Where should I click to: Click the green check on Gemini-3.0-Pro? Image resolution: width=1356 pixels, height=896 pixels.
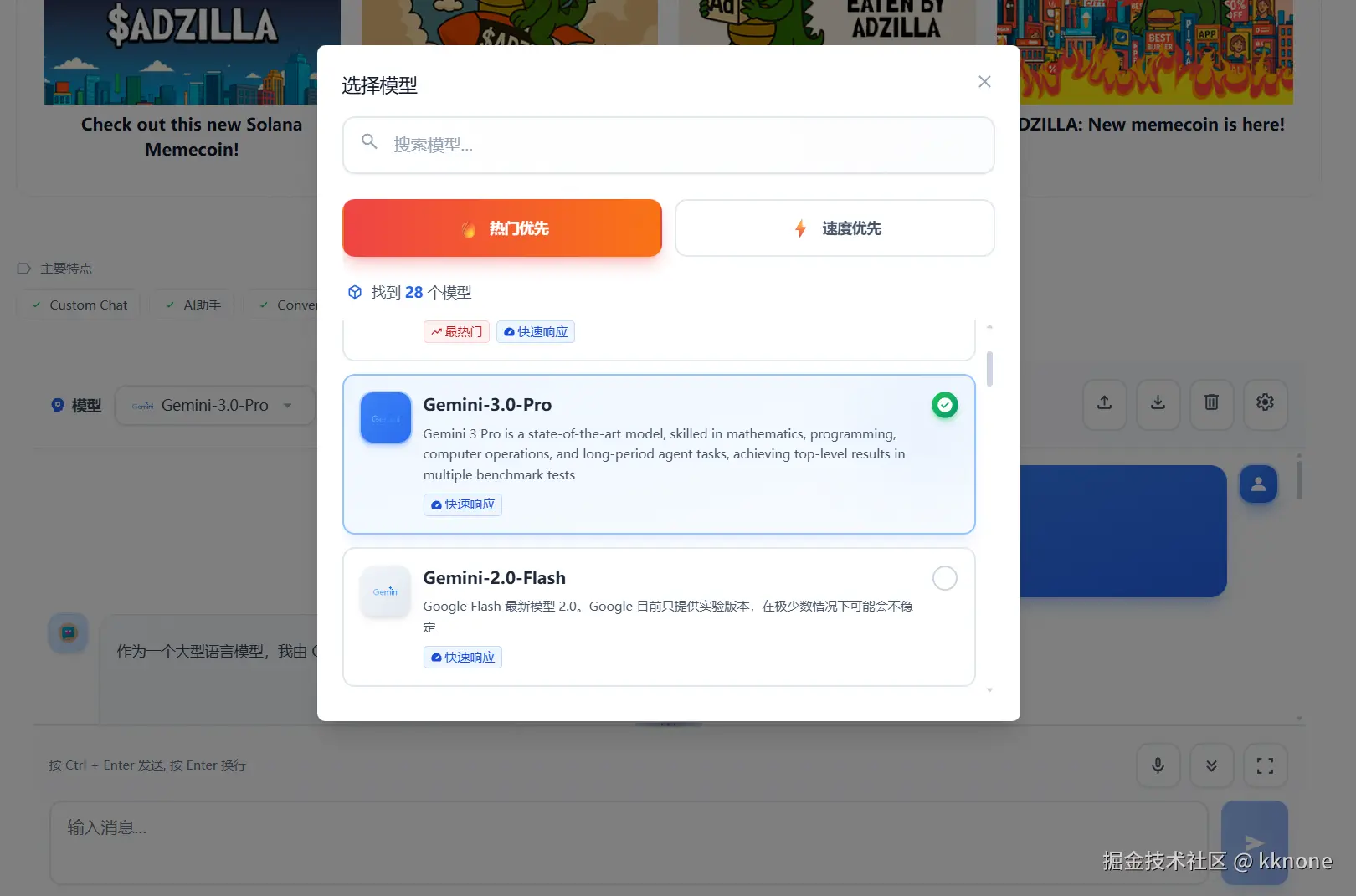coord(944,405)
